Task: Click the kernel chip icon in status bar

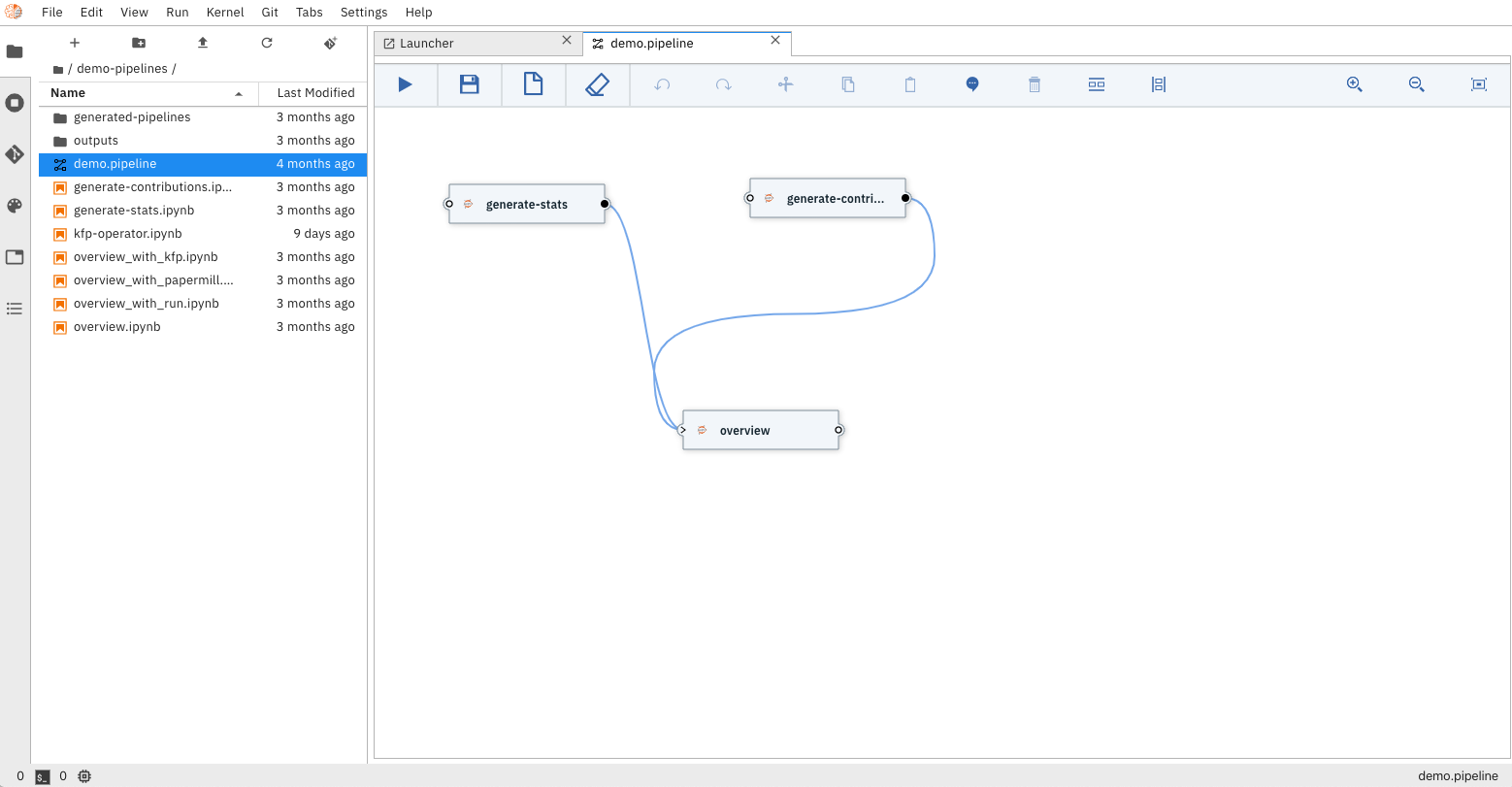Action: pyautogui.click(x=84, y=776)
